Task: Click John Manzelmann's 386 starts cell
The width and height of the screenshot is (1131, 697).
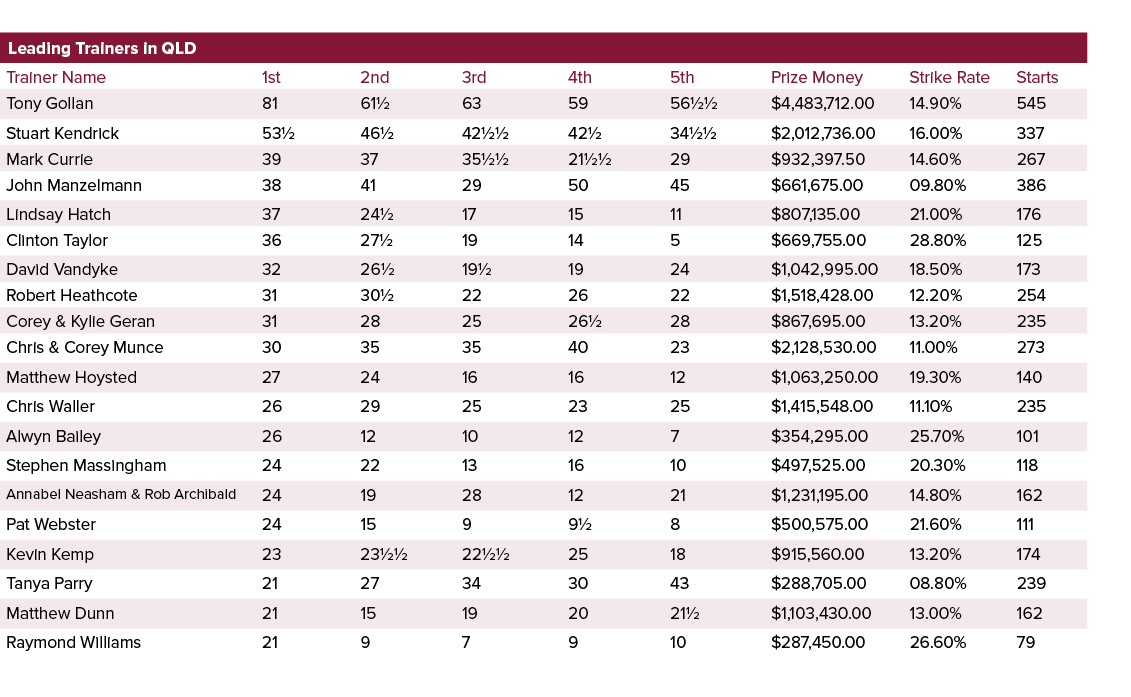Action: 1031,185
